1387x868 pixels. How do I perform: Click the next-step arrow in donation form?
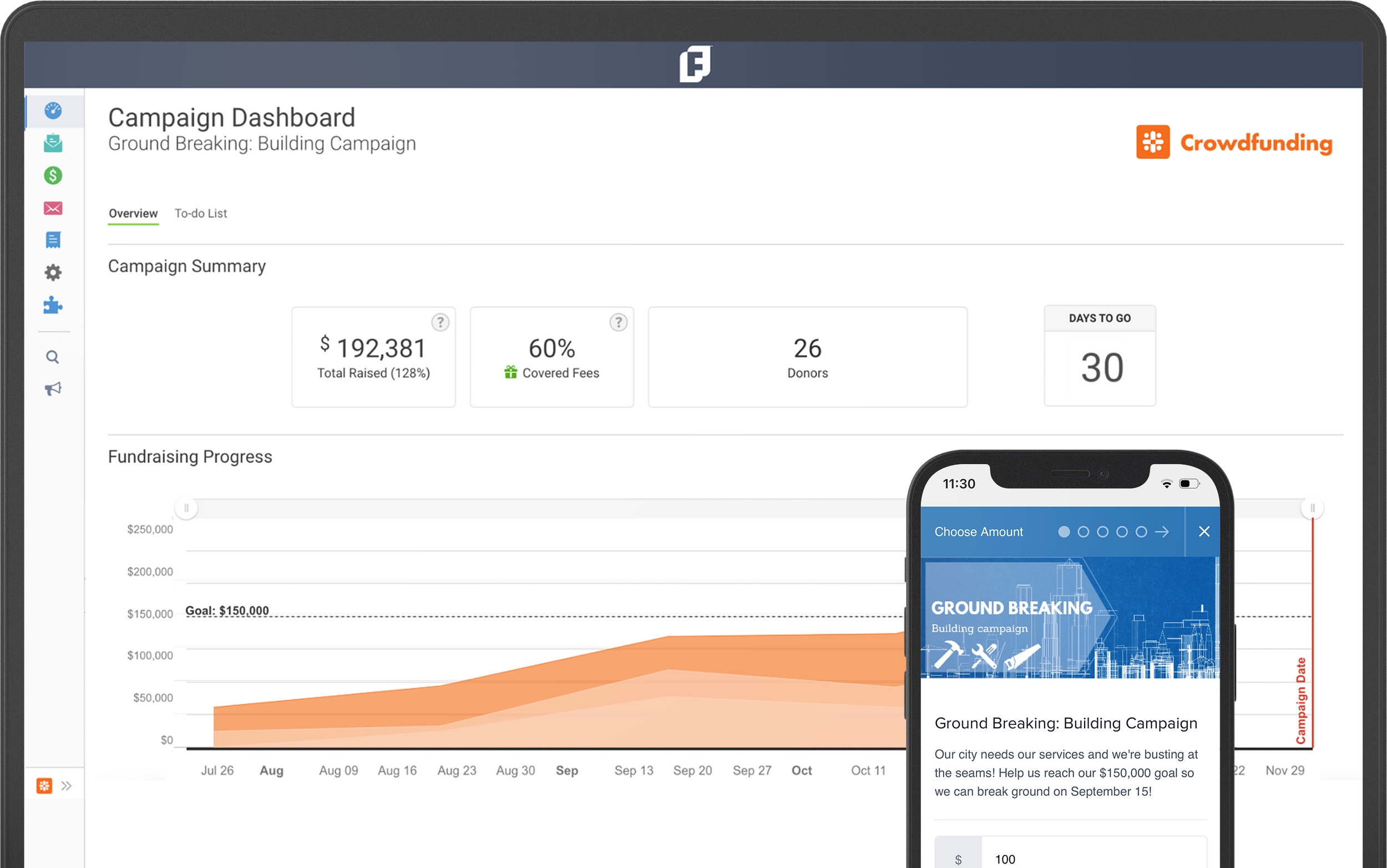[1162, 531]
